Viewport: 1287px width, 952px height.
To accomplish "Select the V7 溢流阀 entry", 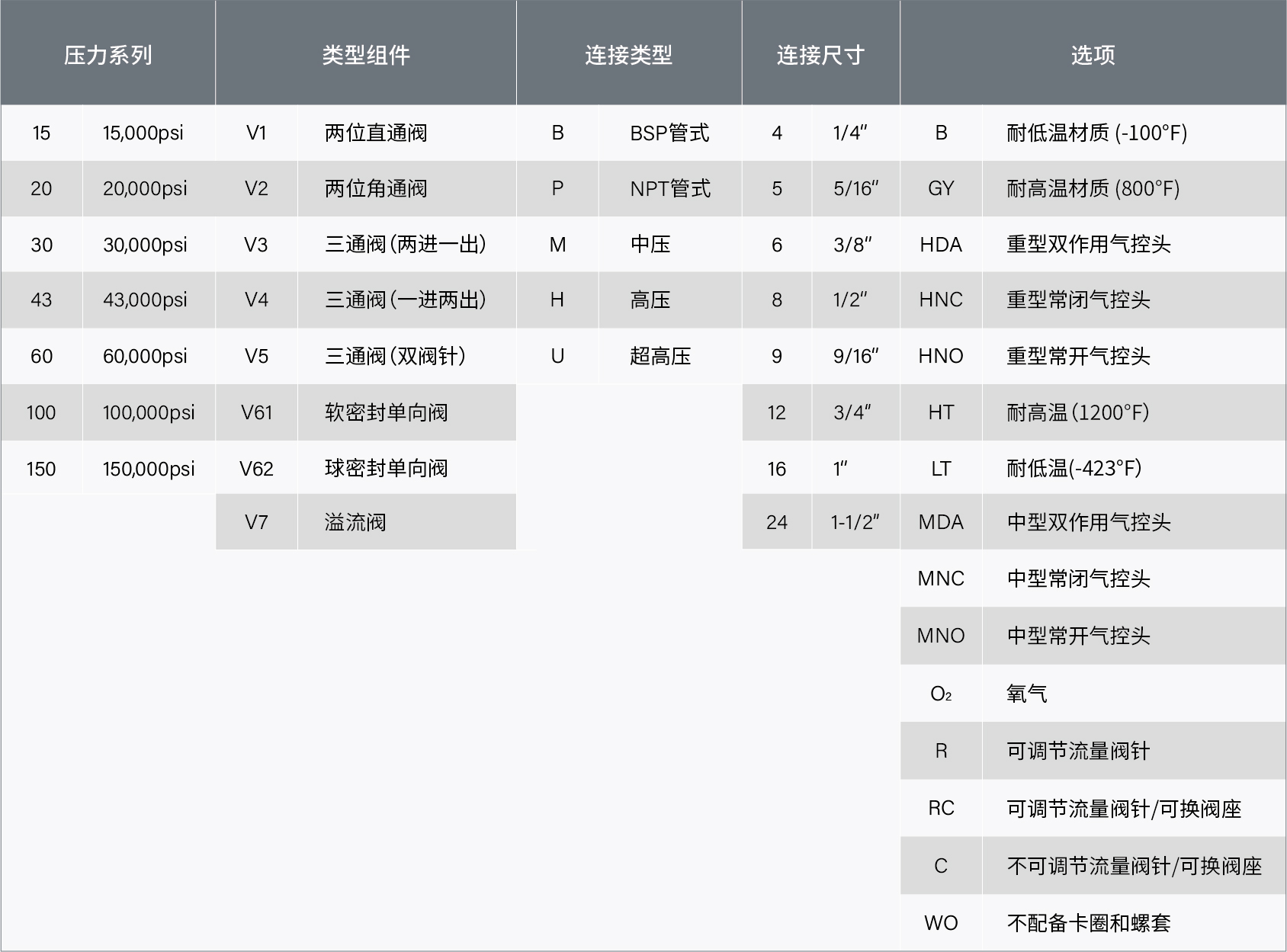I will [366, 522].
